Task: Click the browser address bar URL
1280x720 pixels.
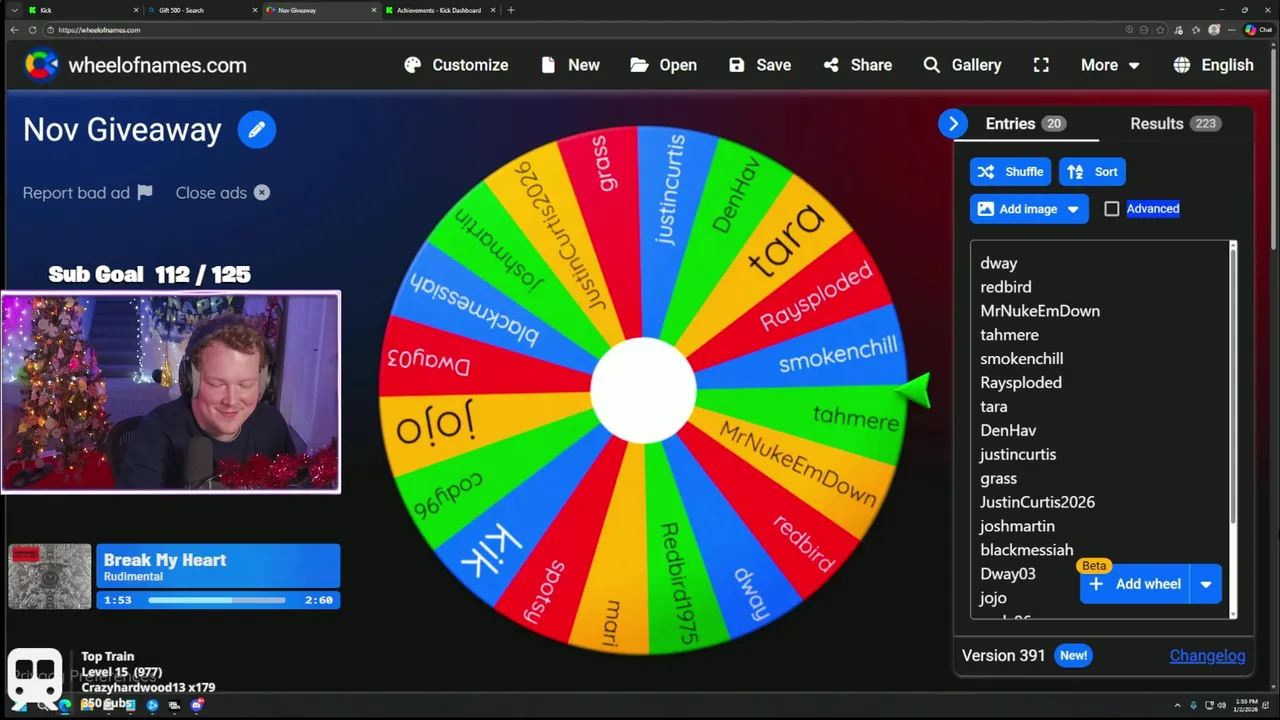Action: 99,30
